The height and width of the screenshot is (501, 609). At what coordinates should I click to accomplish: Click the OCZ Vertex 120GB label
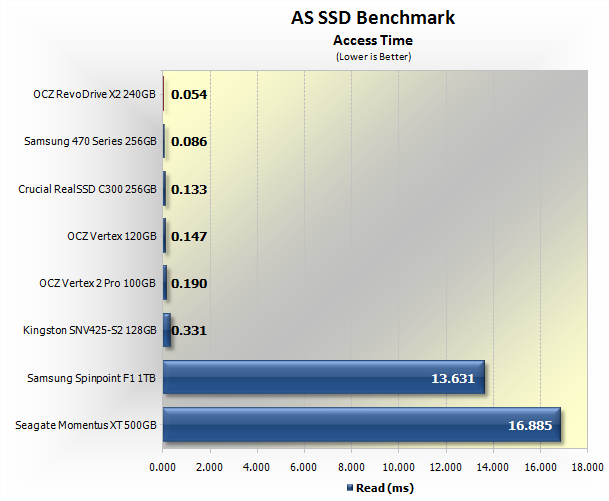(112, 236)
